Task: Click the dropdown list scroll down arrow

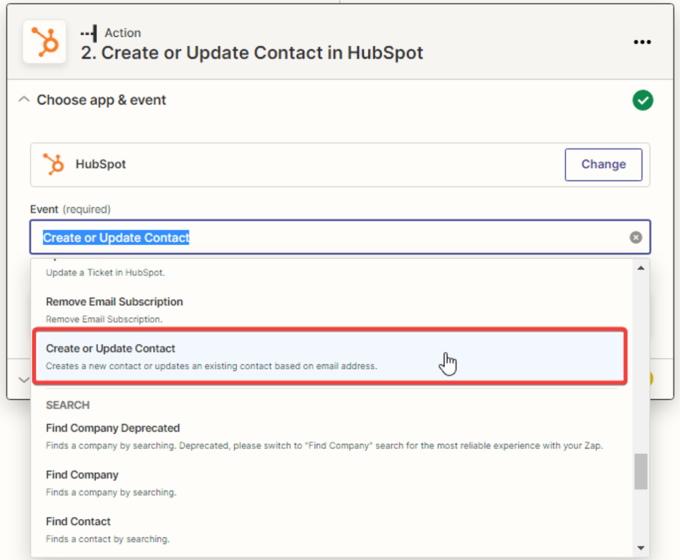Action: click(x=641, y=548)
